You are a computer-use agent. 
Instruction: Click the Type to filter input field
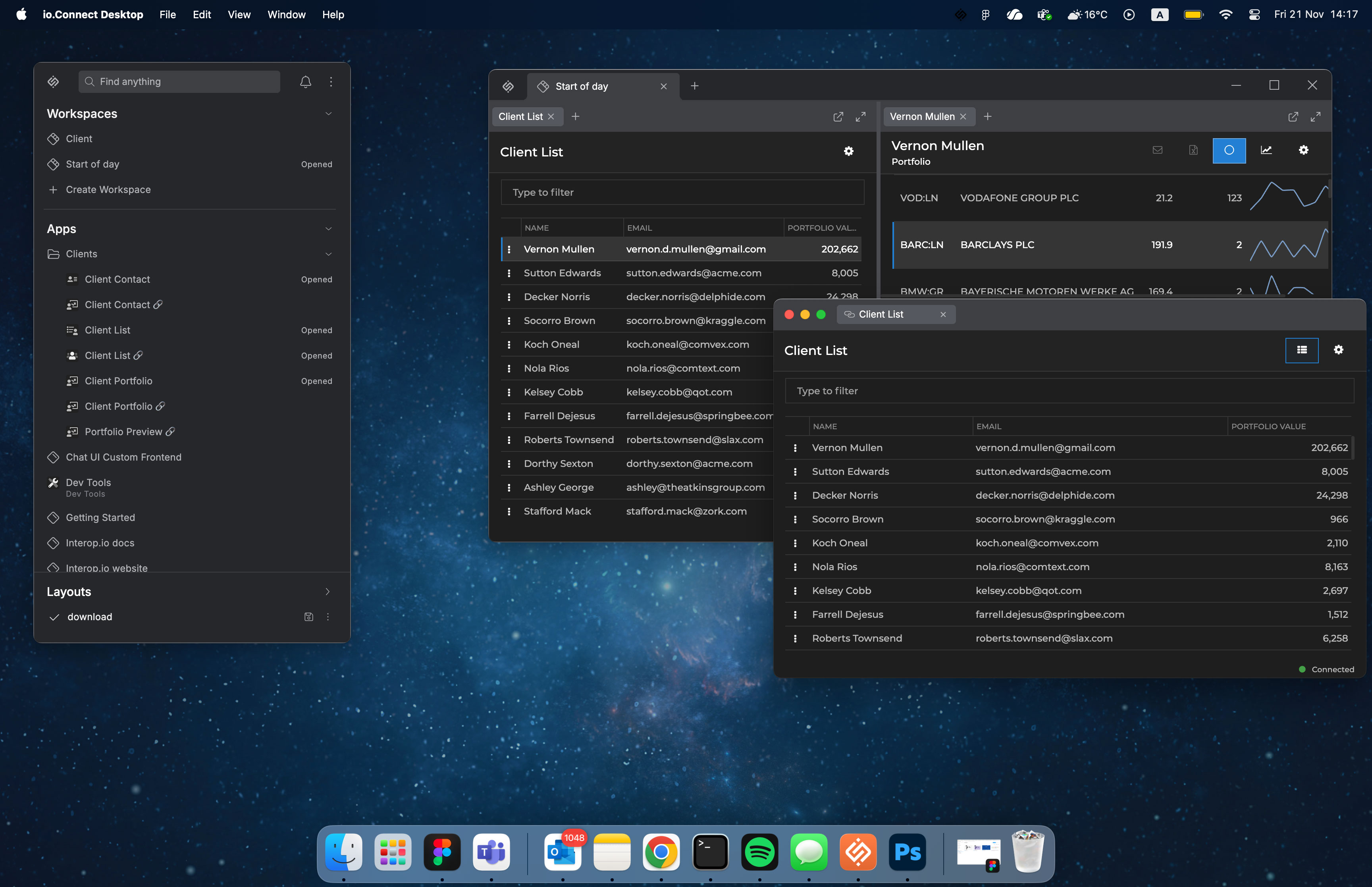682,192
